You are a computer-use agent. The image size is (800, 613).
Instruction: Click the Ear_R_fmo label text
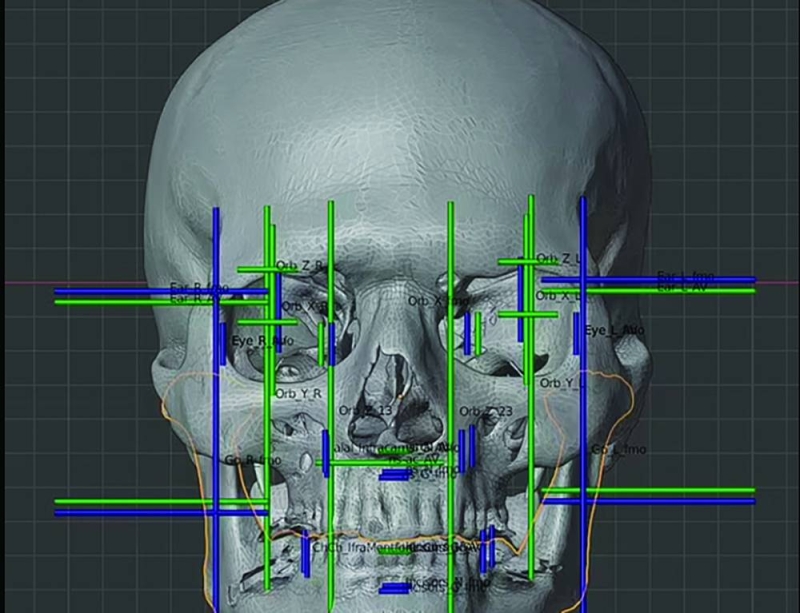click(198, 288)
